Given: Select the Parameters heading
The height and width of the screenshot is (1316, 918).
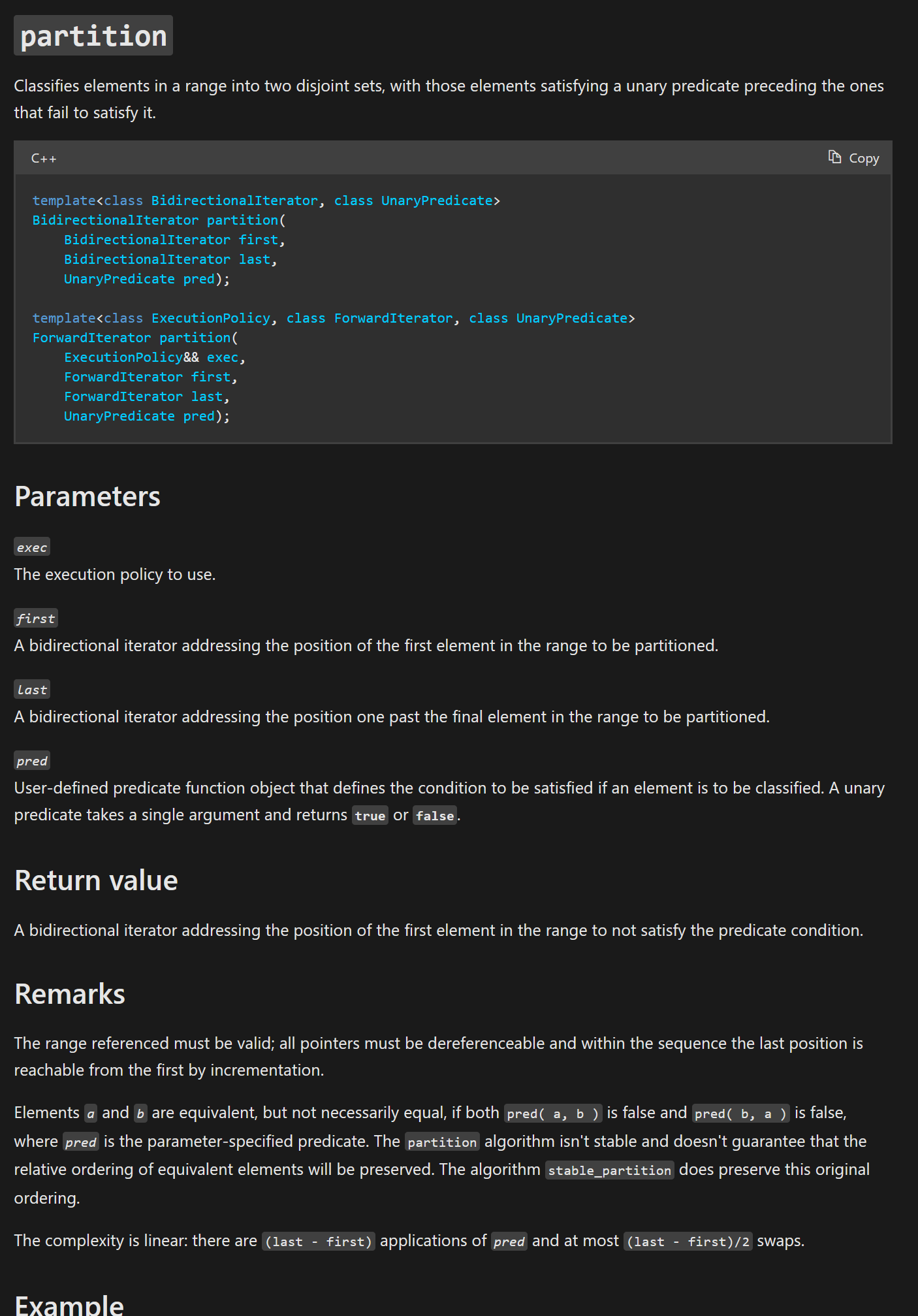Looking at the screenshot, I should click(87, 496).
